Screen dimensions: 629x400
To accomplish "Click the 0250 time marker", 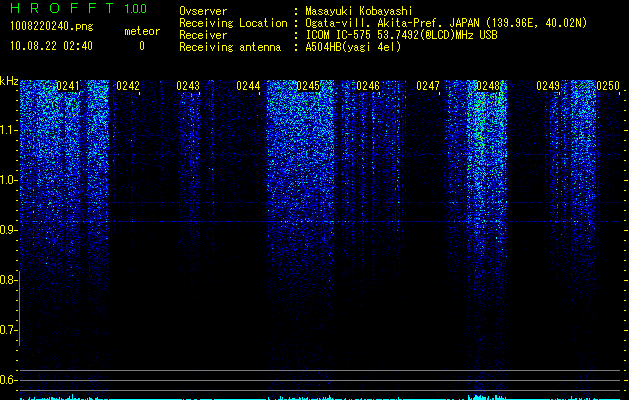I will (x=608, y=86).
